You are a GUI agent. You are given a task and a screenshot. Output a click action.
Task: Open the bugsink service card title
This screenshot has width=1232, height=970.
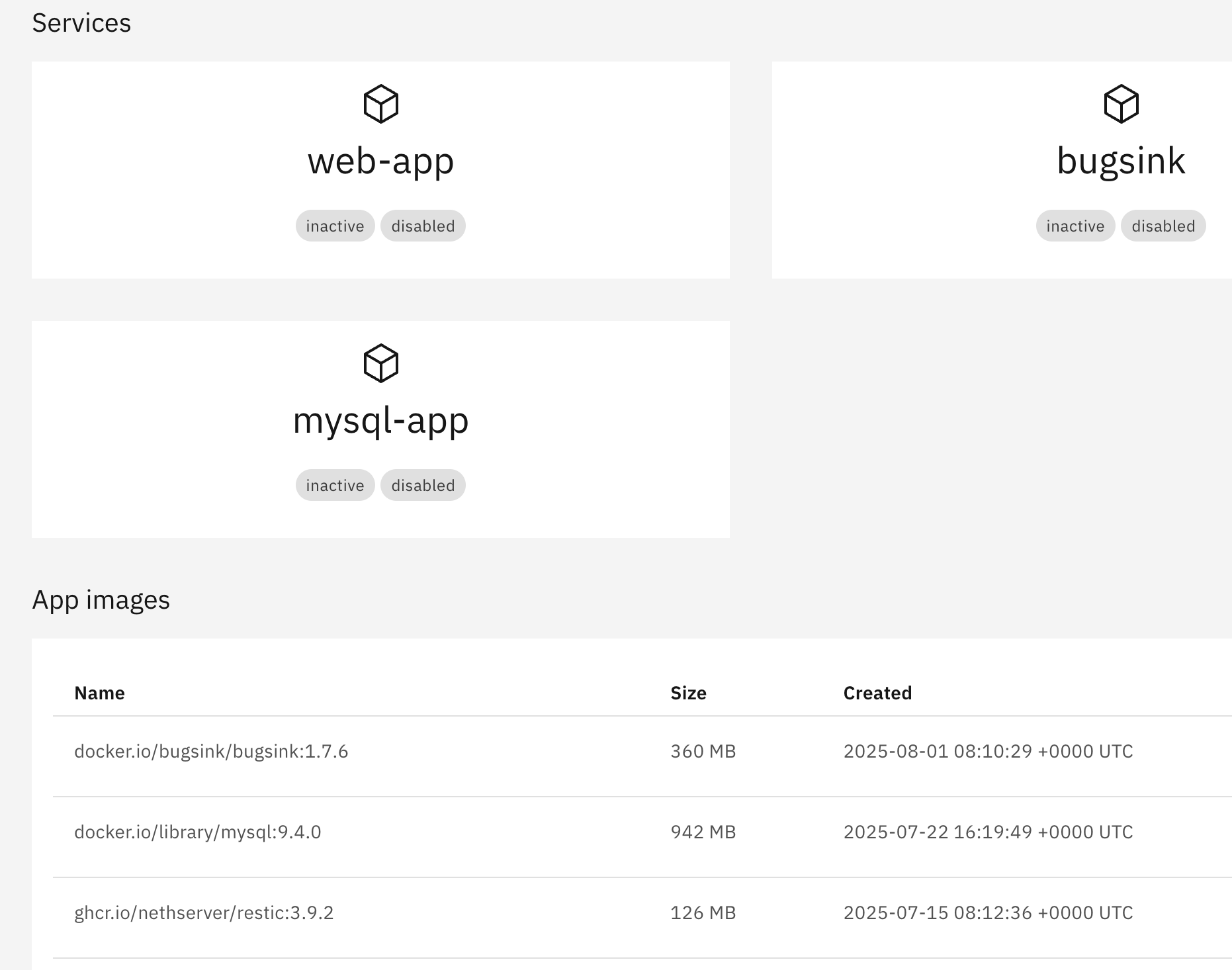[1121, 161]
